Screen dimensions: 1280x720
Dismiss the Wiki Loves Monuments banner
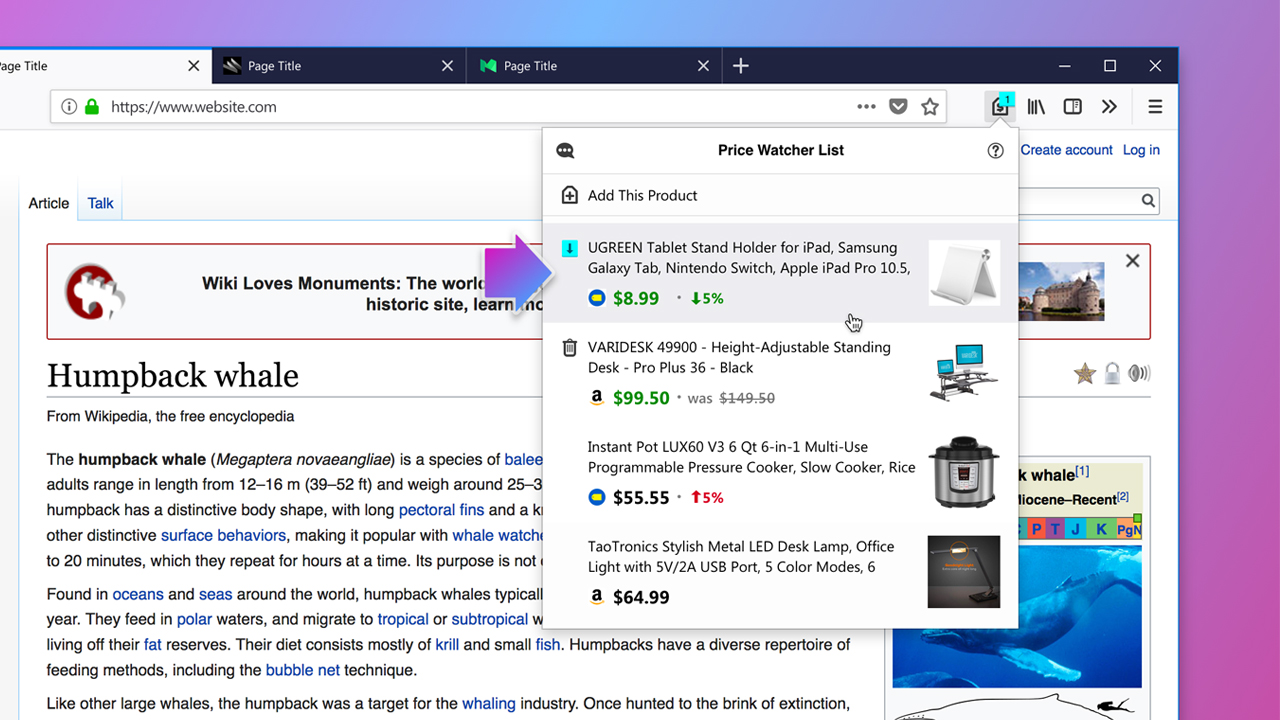(x=1132, y=261)
